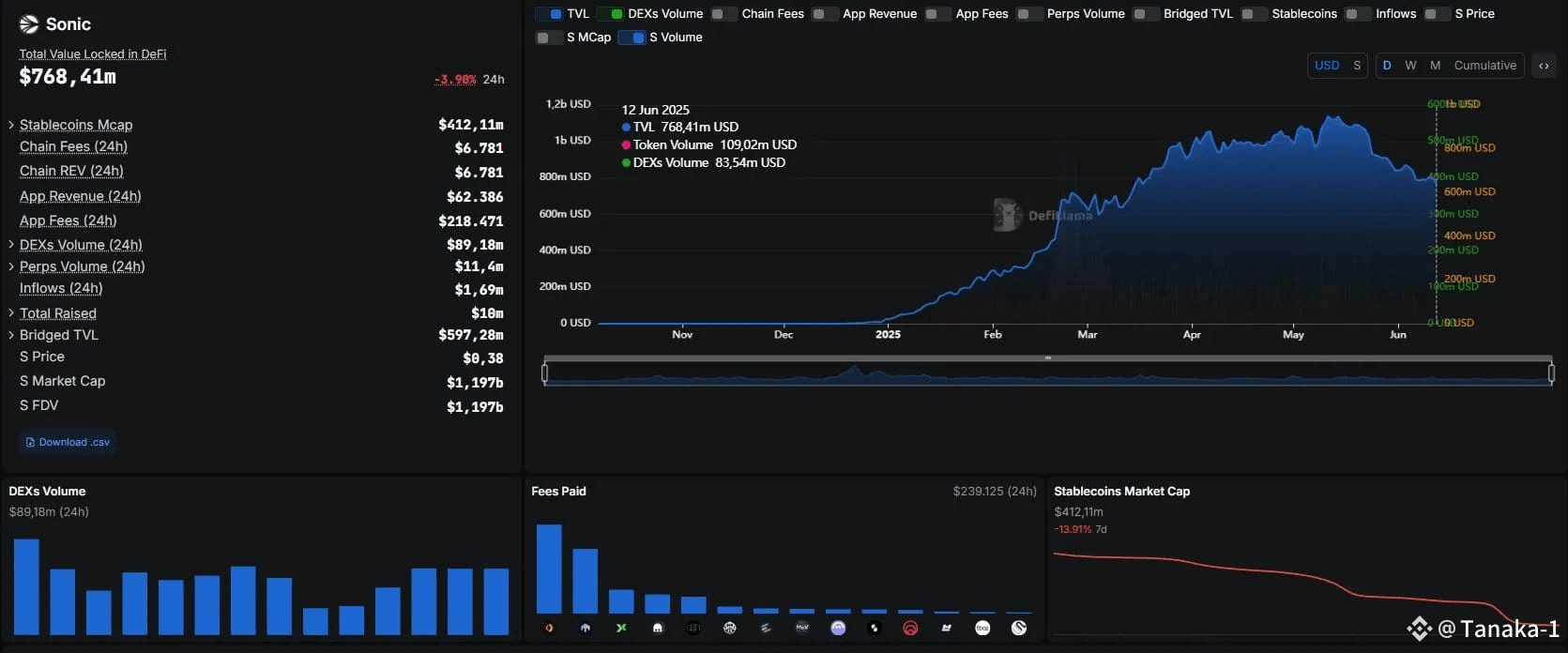The width and height of the screenshot is (1568, 653).
Task: Click the Download .csv button
Action: [68, 442]
